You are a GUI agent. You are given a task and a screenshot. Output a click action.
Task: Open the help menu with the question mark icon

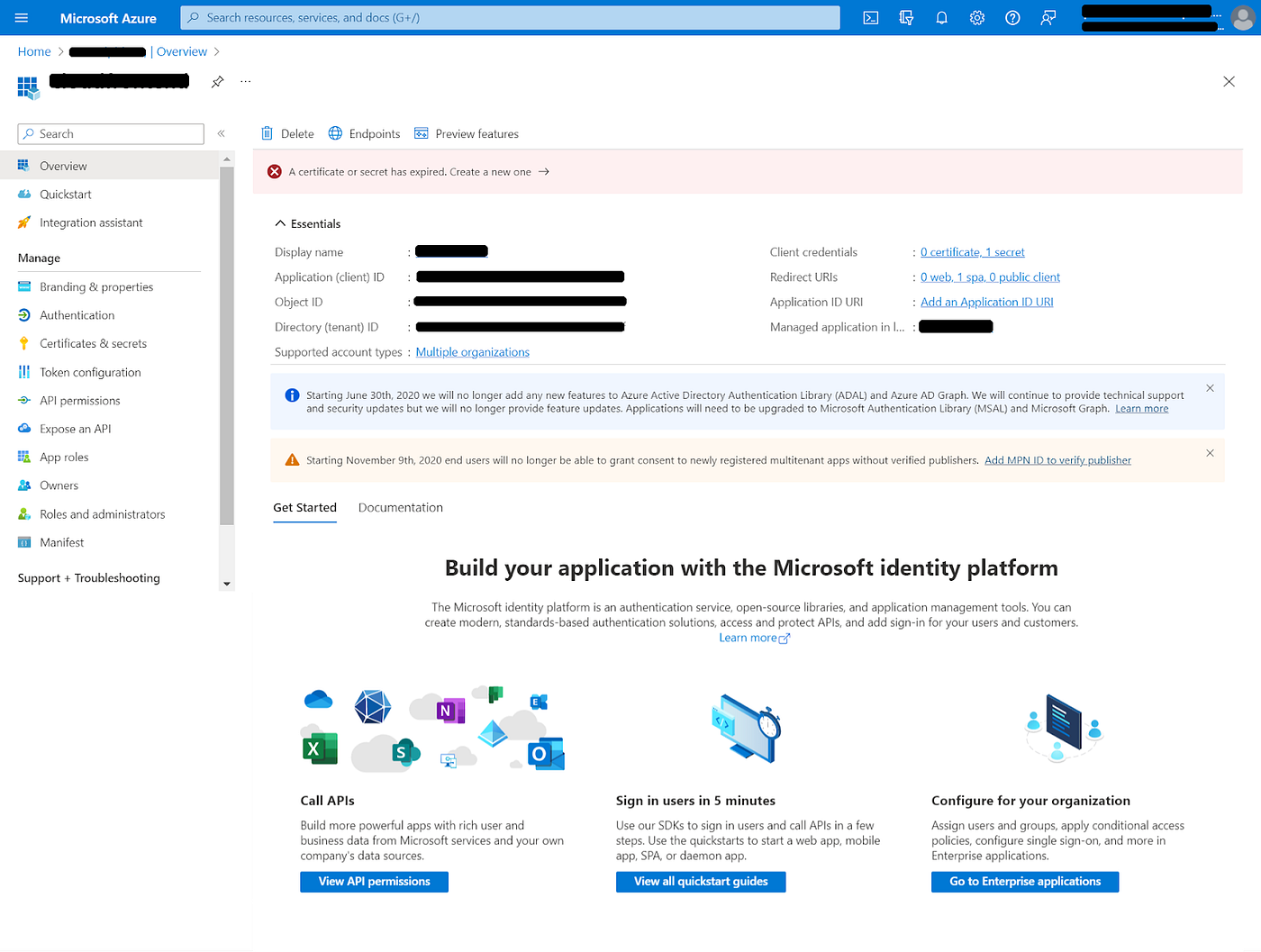[x=1012, y=17]
